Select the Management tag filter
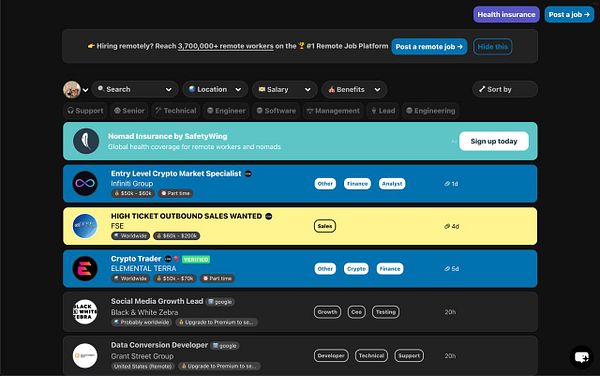Screen dimensions: 600x376 coord(333,111)
